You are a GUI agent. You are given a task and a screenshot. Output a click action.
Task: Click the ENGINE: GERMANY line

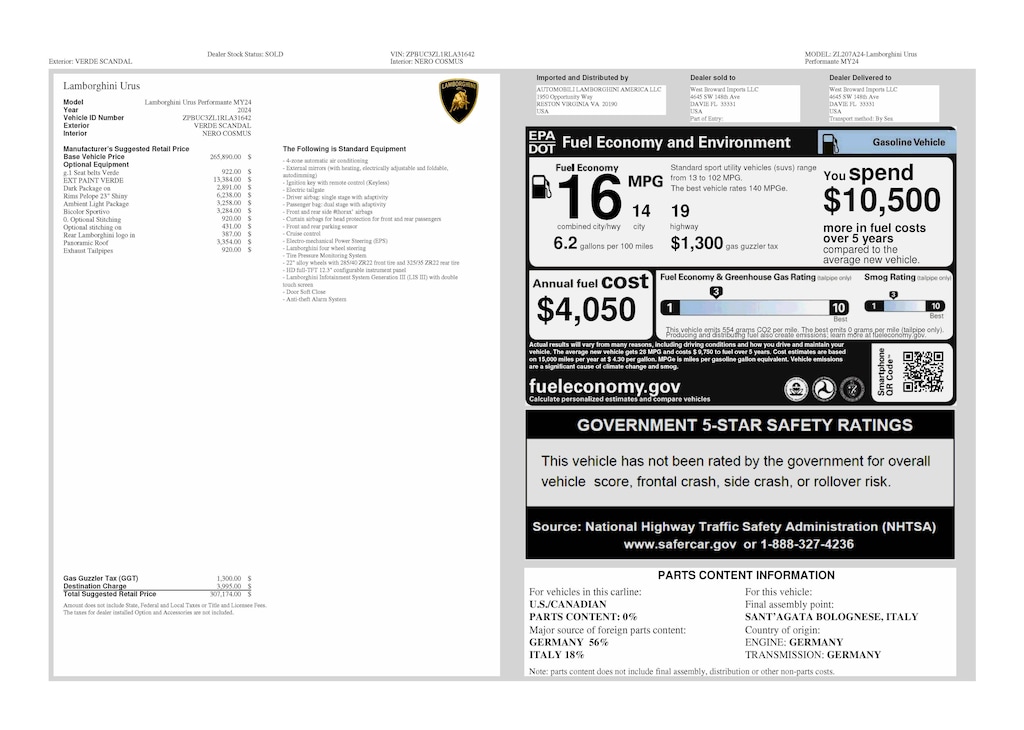[794, 643]
